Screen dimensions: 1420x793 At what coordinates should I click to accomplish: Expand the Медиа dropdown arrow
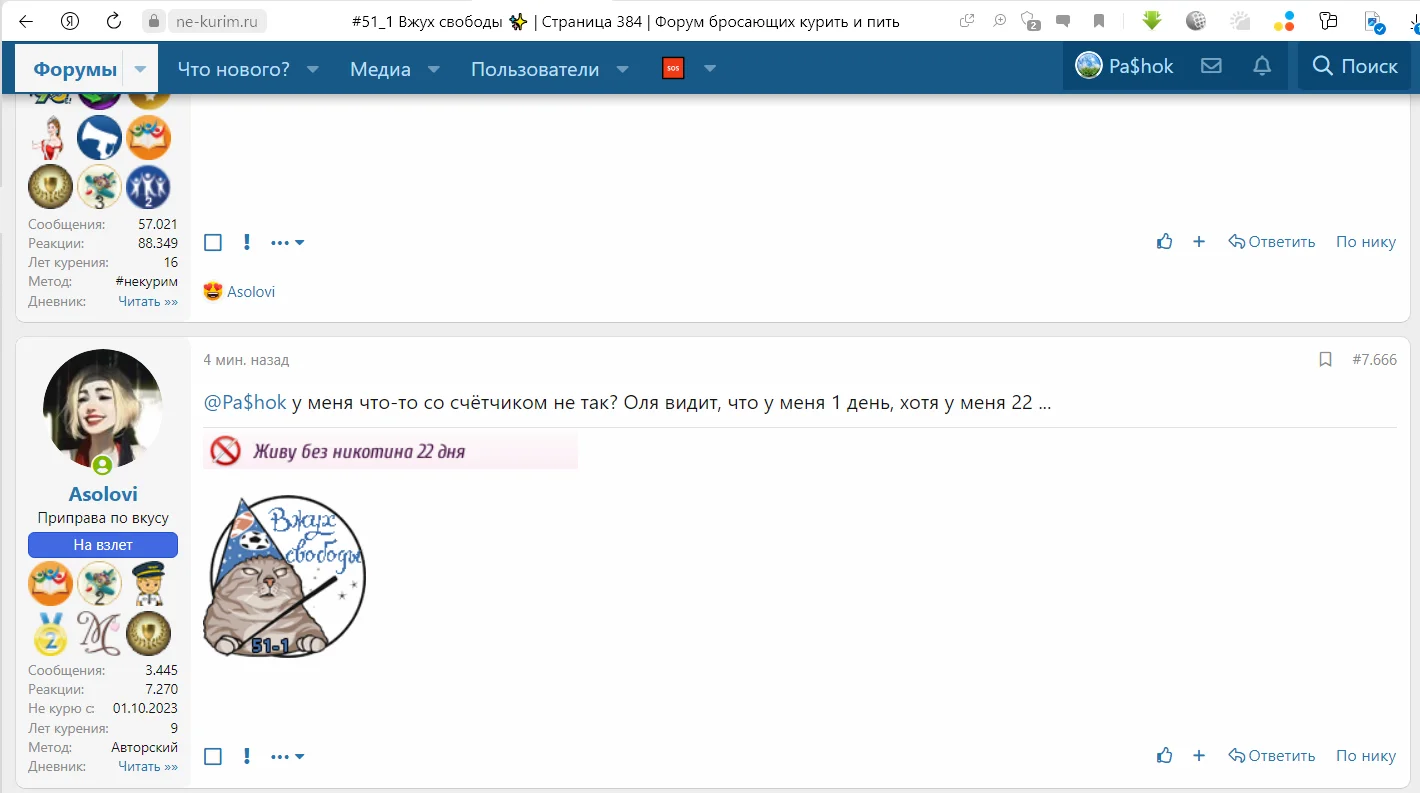pyautogui.click(x=434, y=69)
